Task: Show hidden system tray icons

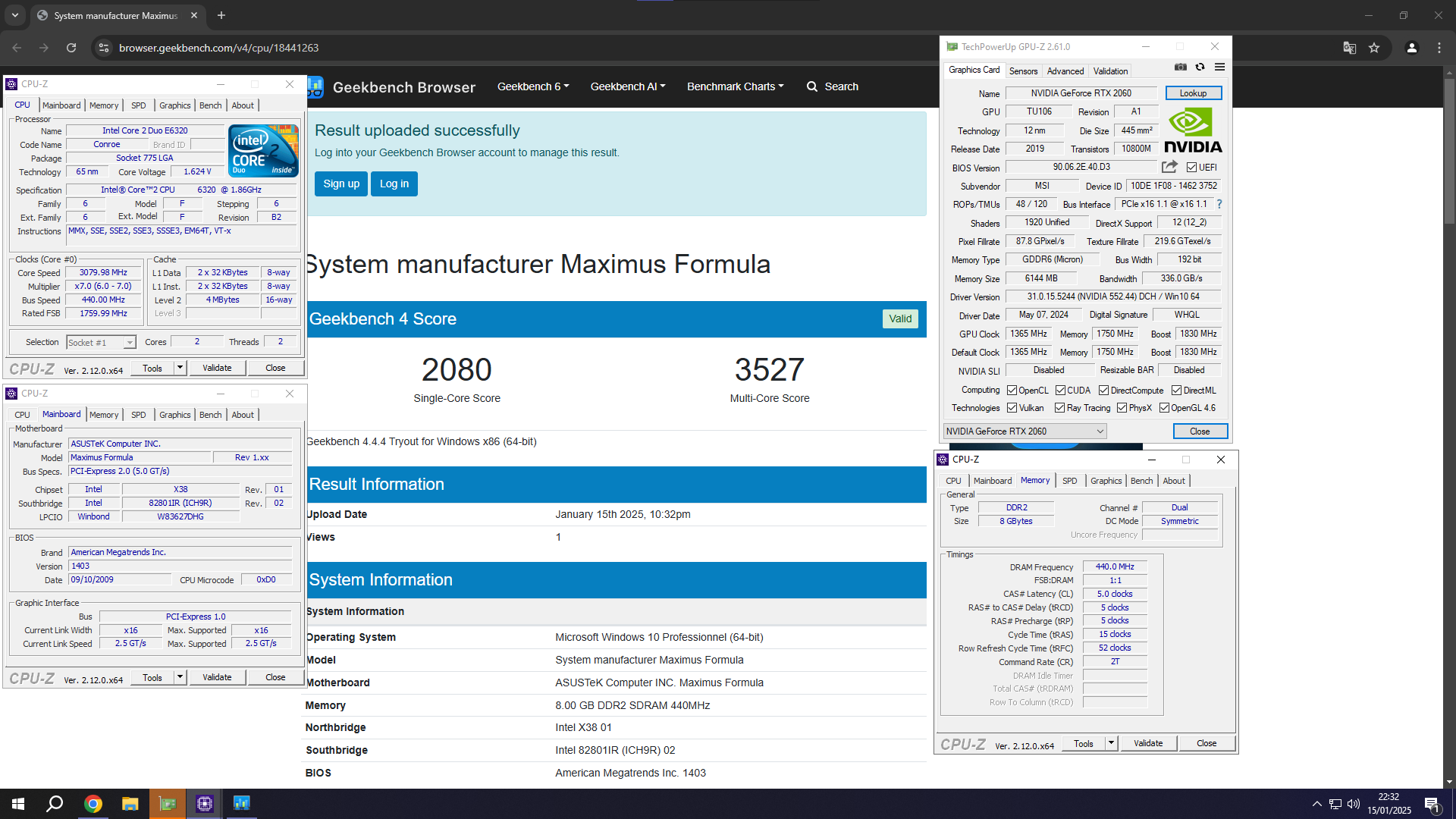Action: pos(1317,804)
